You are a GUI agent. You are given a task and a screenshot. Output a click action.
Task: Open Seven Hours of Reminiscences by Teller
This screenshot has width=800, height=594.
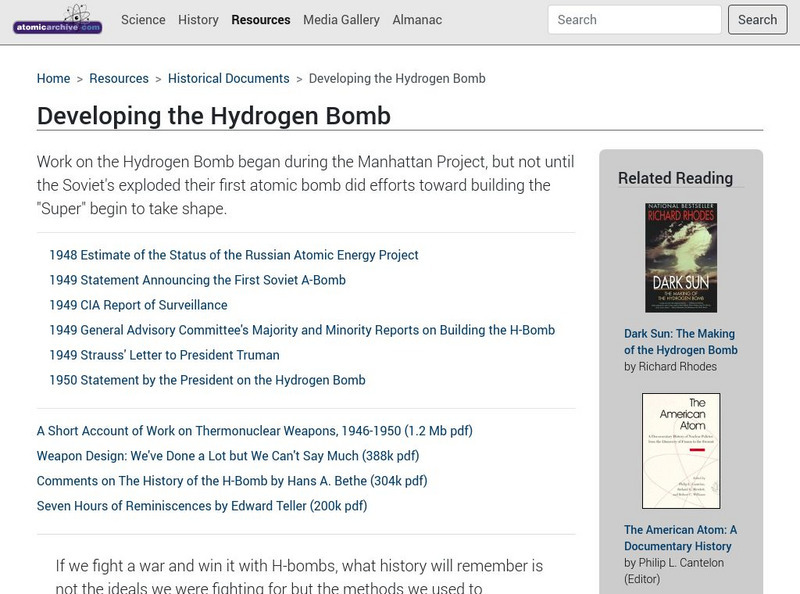202,506
